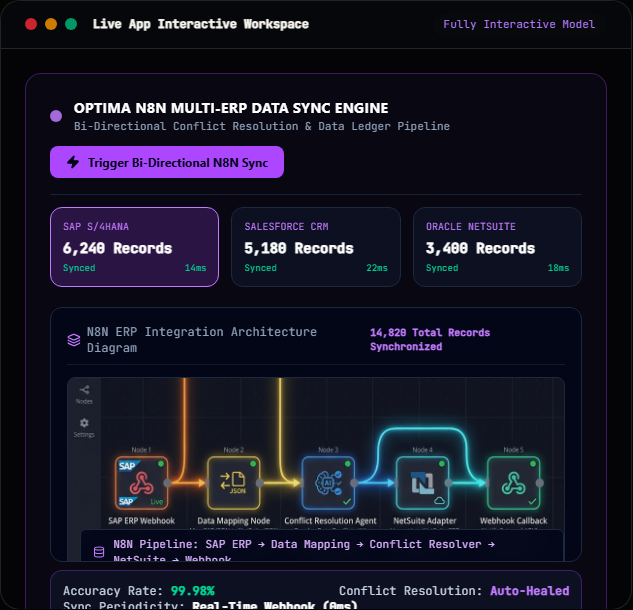The image size is (633, 610).
Task: Click the Fully Interactive Model badge
Action: click(x=519, y=24)
